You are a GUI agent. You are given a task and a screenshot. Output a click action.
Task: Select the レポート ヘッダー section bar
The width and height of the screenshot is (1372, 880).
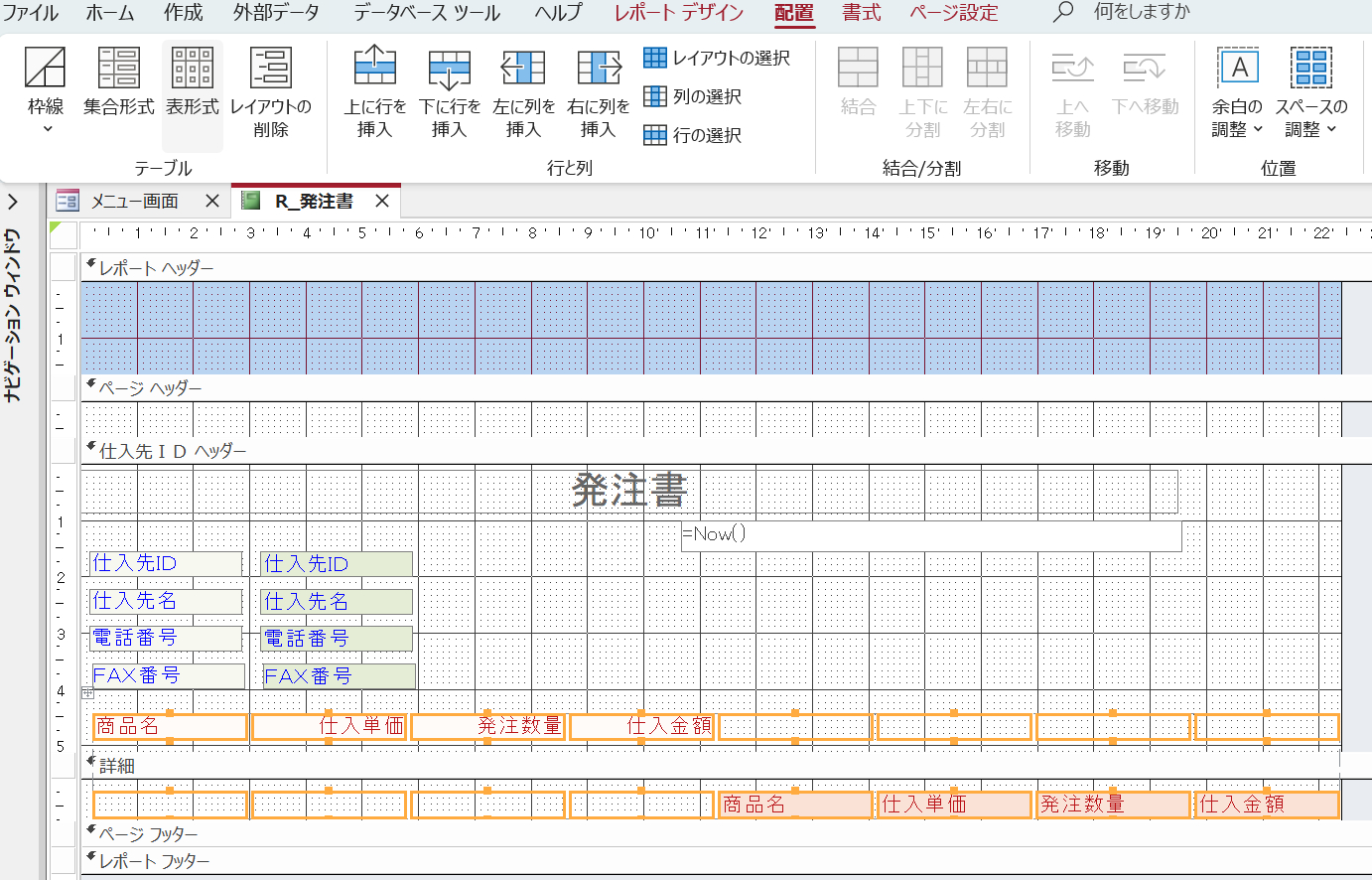coord(711,268)
